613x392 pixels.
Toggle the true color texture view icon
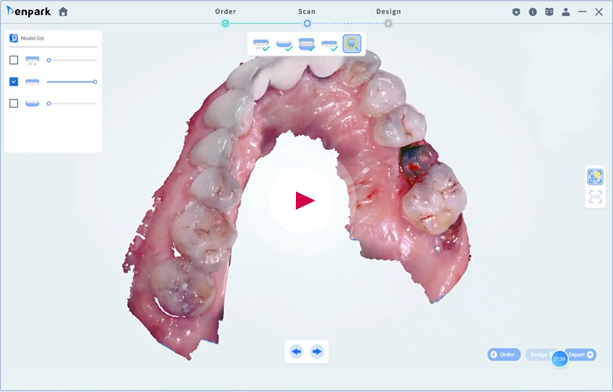click(x=595, y=177)
